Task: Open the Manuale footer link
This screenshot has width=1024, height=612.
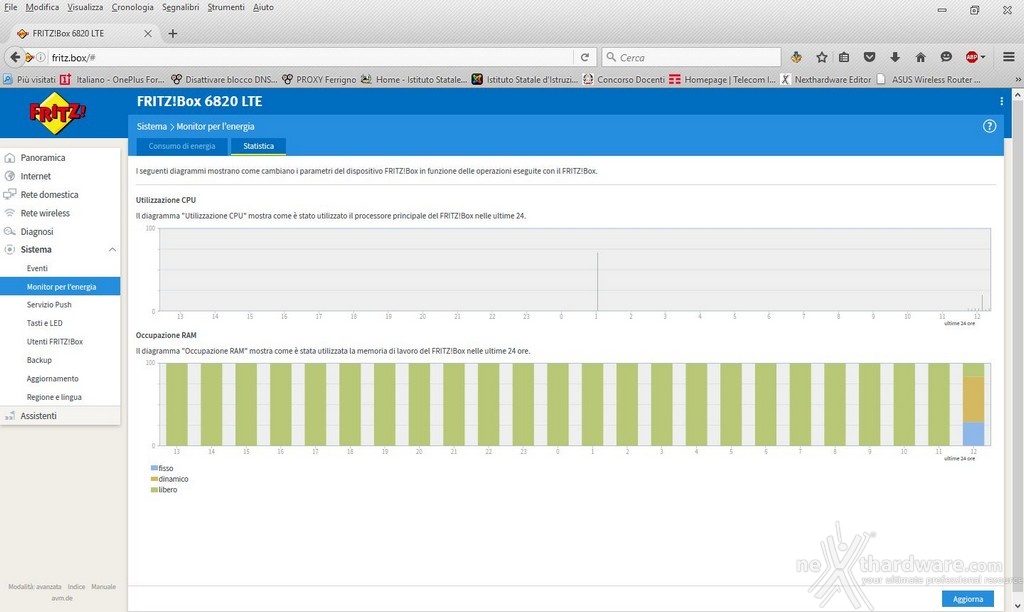Action: coord(103,587)
